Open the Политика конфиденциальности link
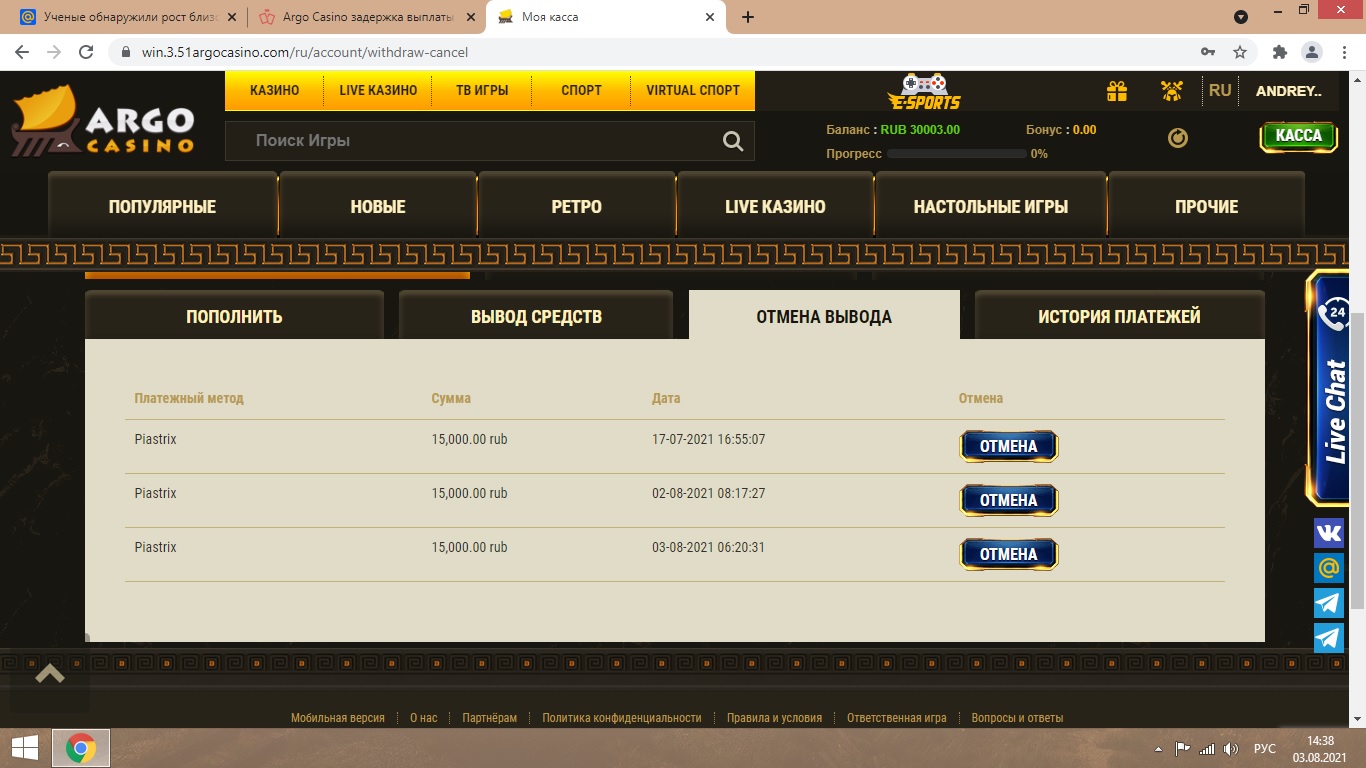This screenshot has height=768, width=1366. pyautogui.click(x=622, y=718)
